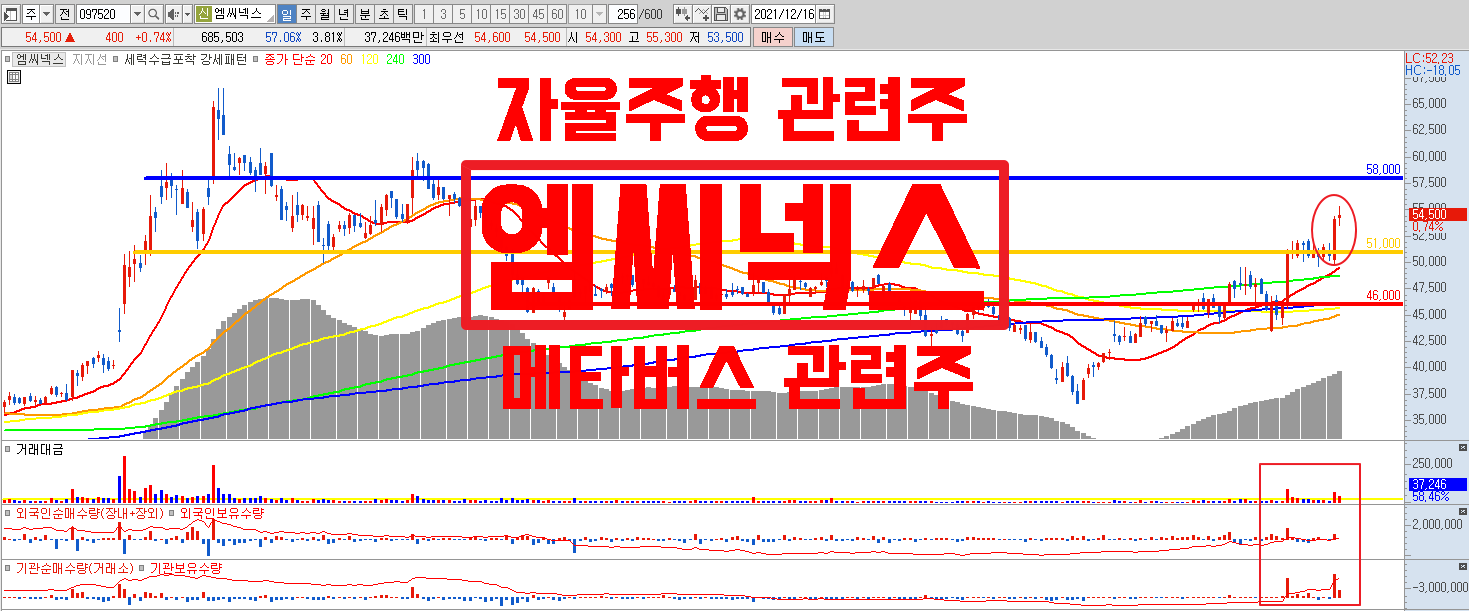The width and height of the screenshot is (1469, 611).
Task: Toggle the square marker before 엠씨넥스 legend
Action: [x=7, y=60]
